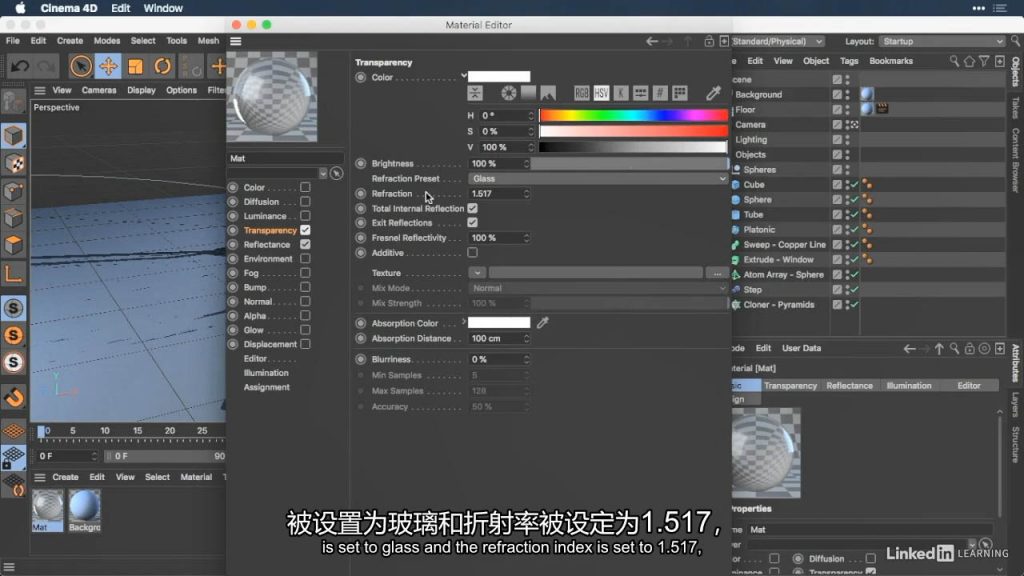Show the hex color mode icon
Image resolution: width=1024 pixels, height=576 pixels.
(660, 93)
